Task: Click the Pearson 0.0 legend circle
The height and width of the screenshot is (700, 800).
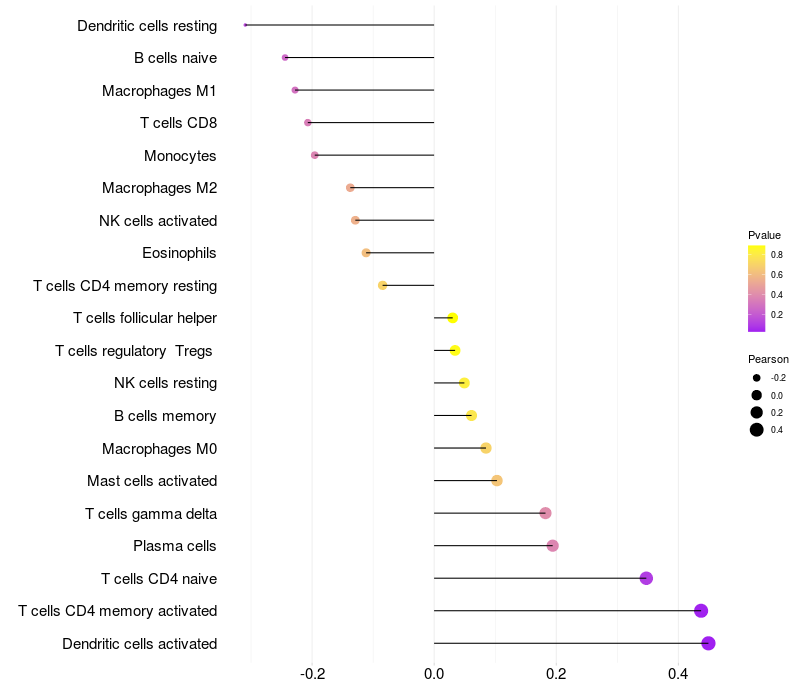Action: [x=757, y=395]
